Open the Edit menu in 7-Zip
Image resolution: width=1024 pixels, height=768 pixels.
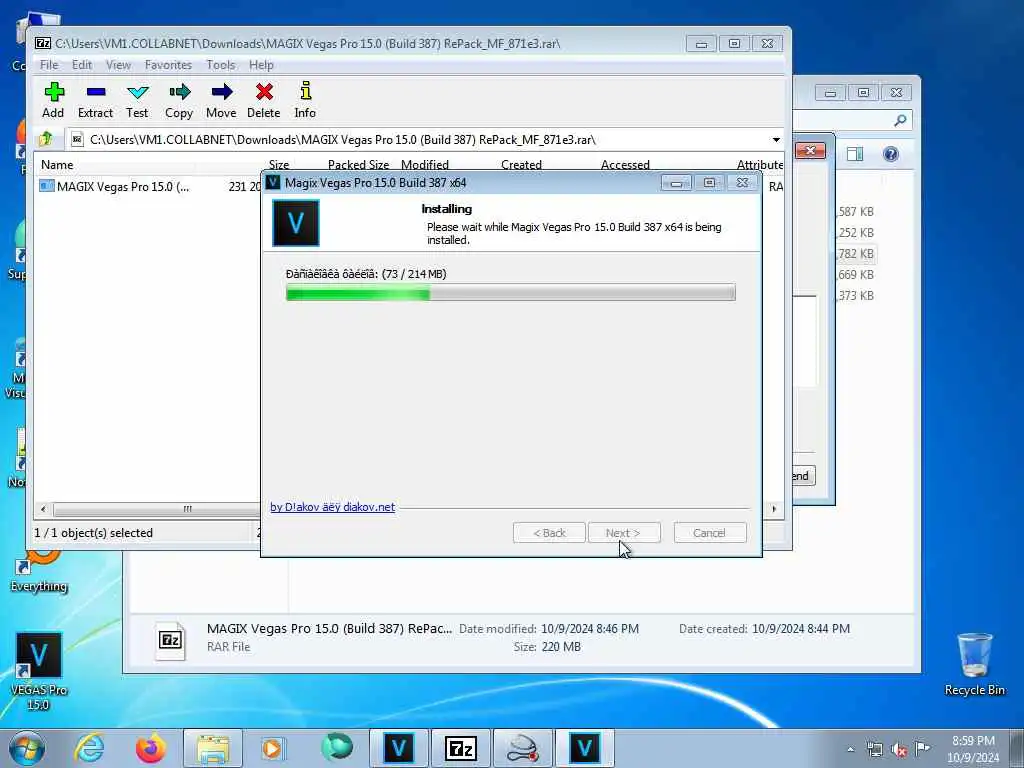tap(82, 65)
